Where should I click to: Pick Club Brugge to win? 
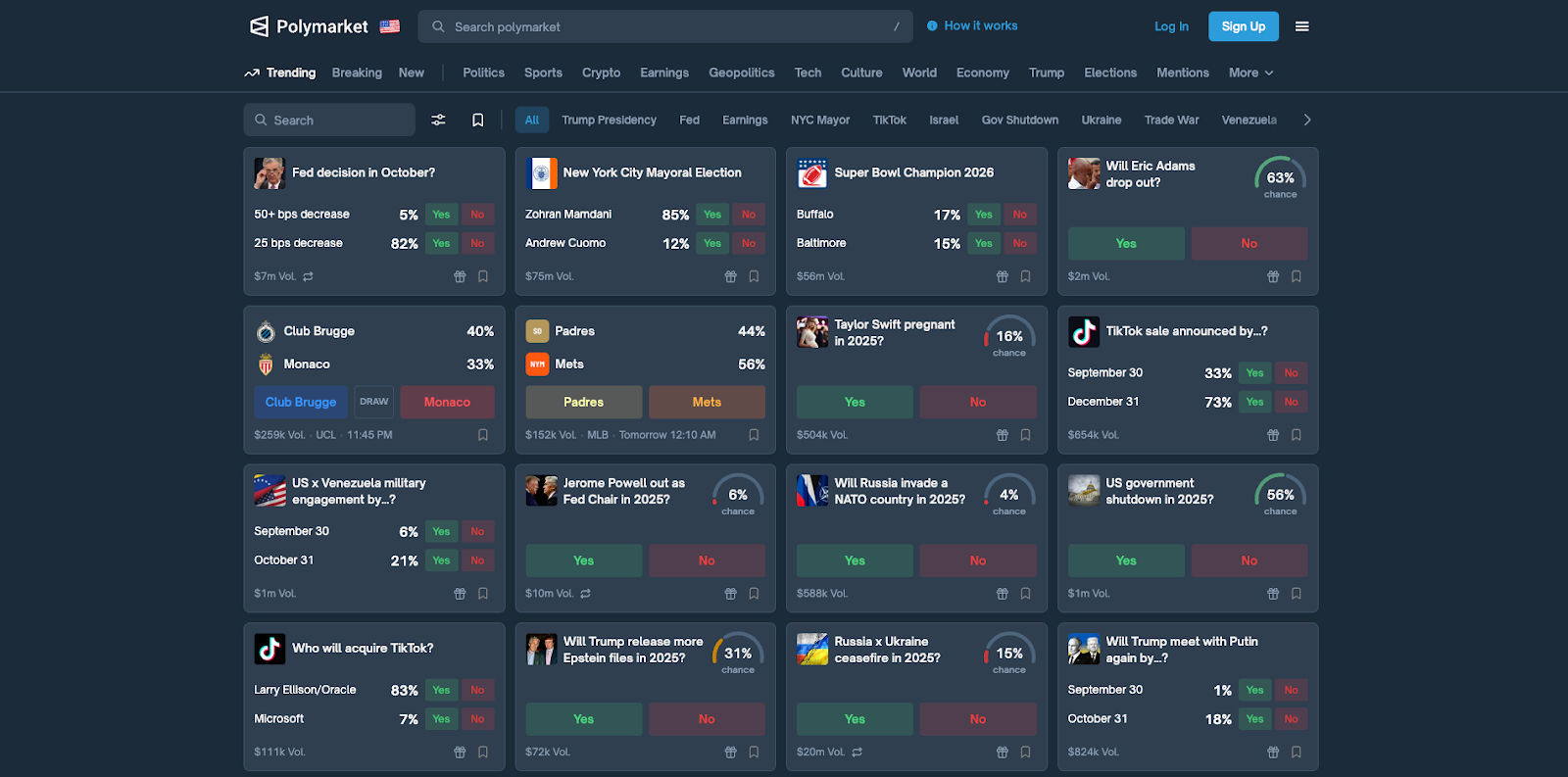301,402
